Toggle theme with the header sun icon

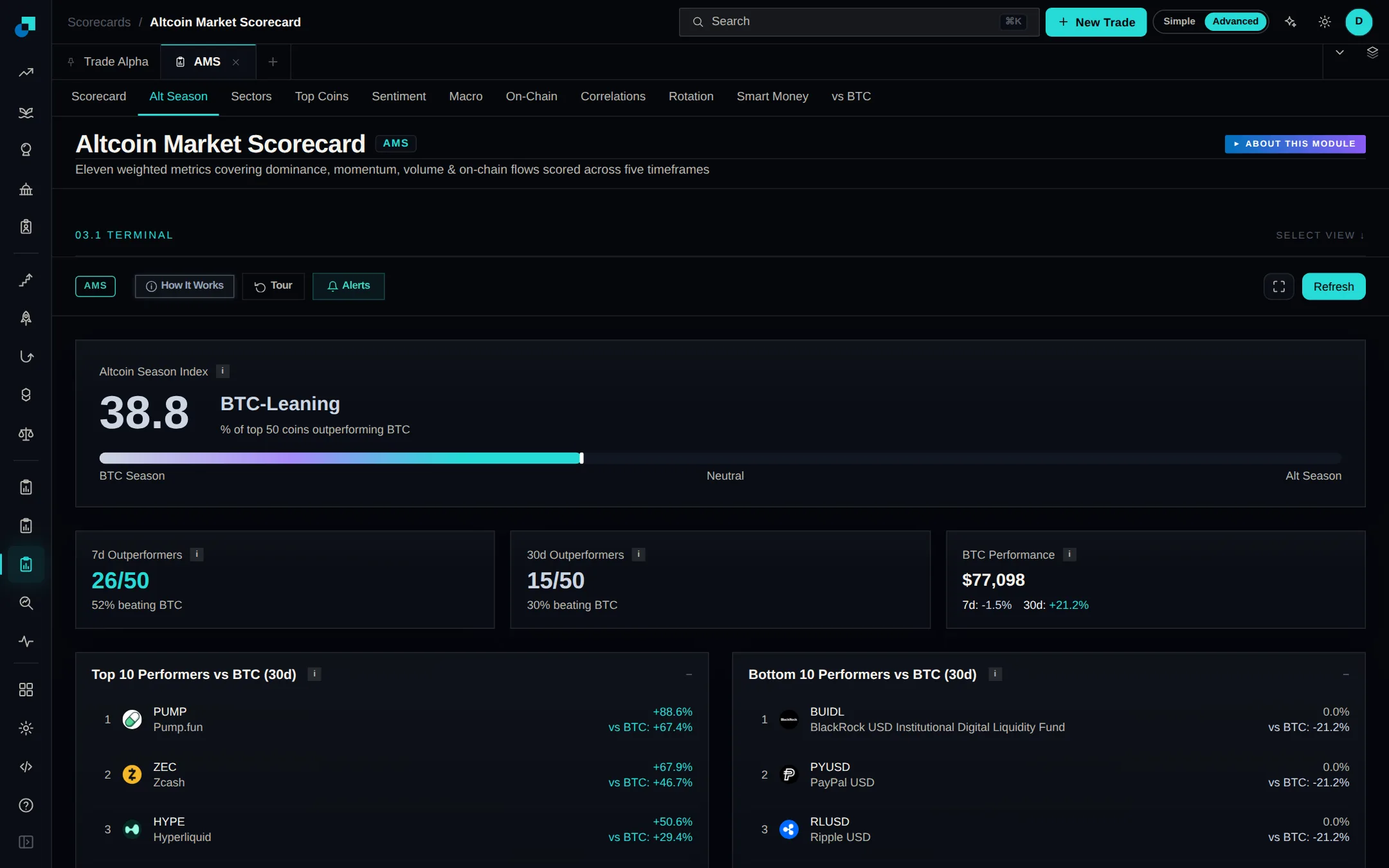click(x=1325, y=22)
